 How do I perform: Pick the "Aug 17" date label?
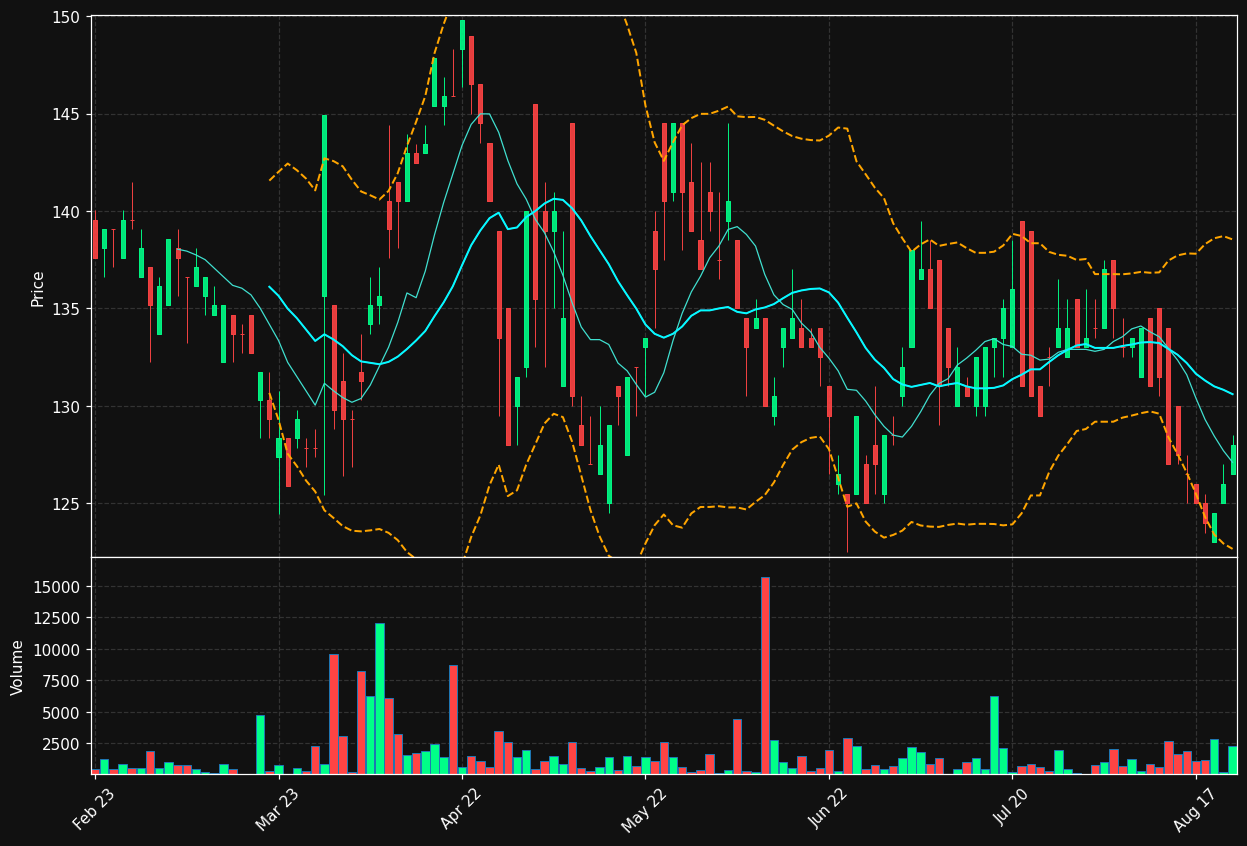[x=1194, y=809]
